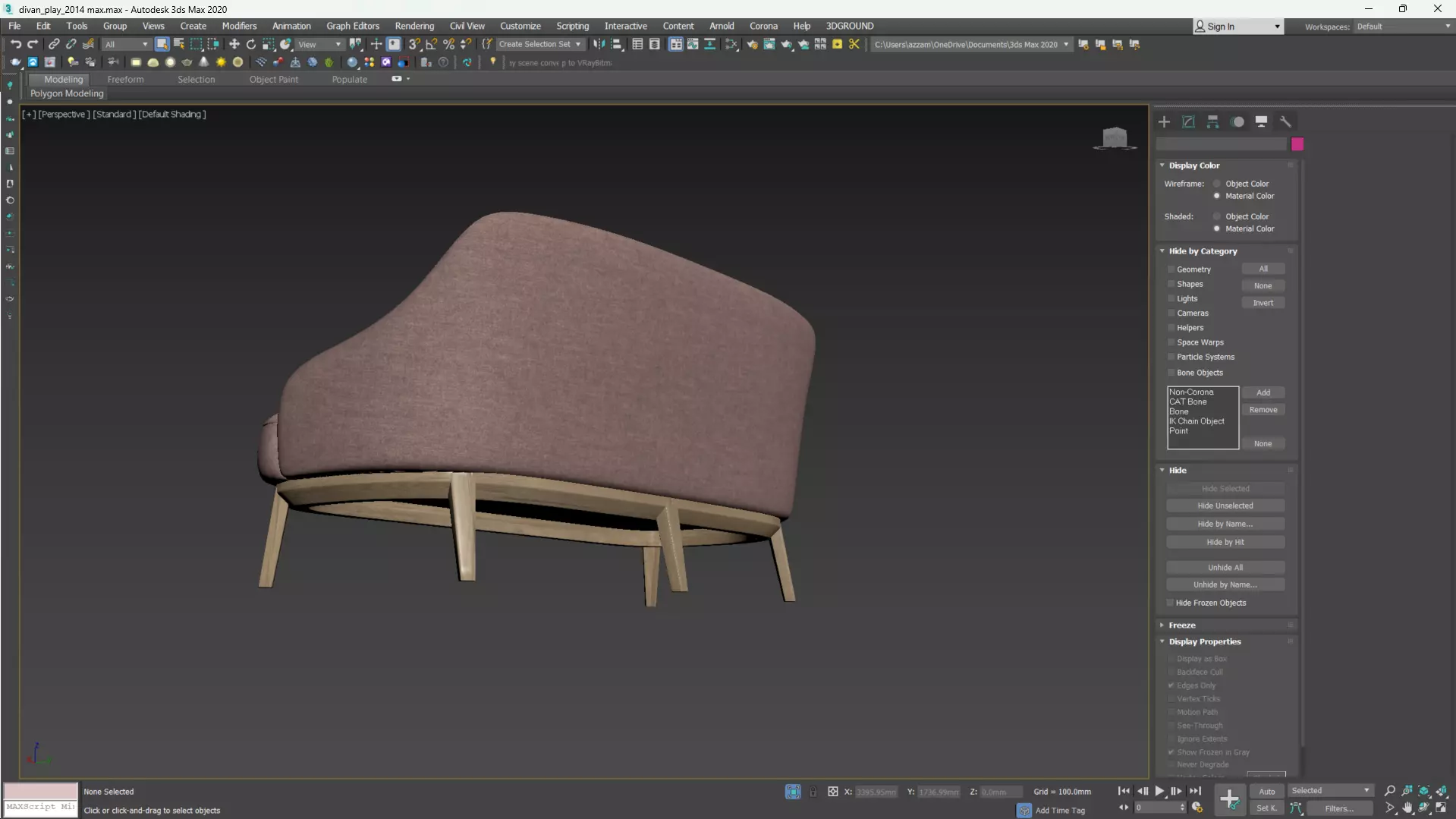Click the Invert category button
Image resolution: width=1456 pixels, height=819 pixels.
tap(1263, 303)
